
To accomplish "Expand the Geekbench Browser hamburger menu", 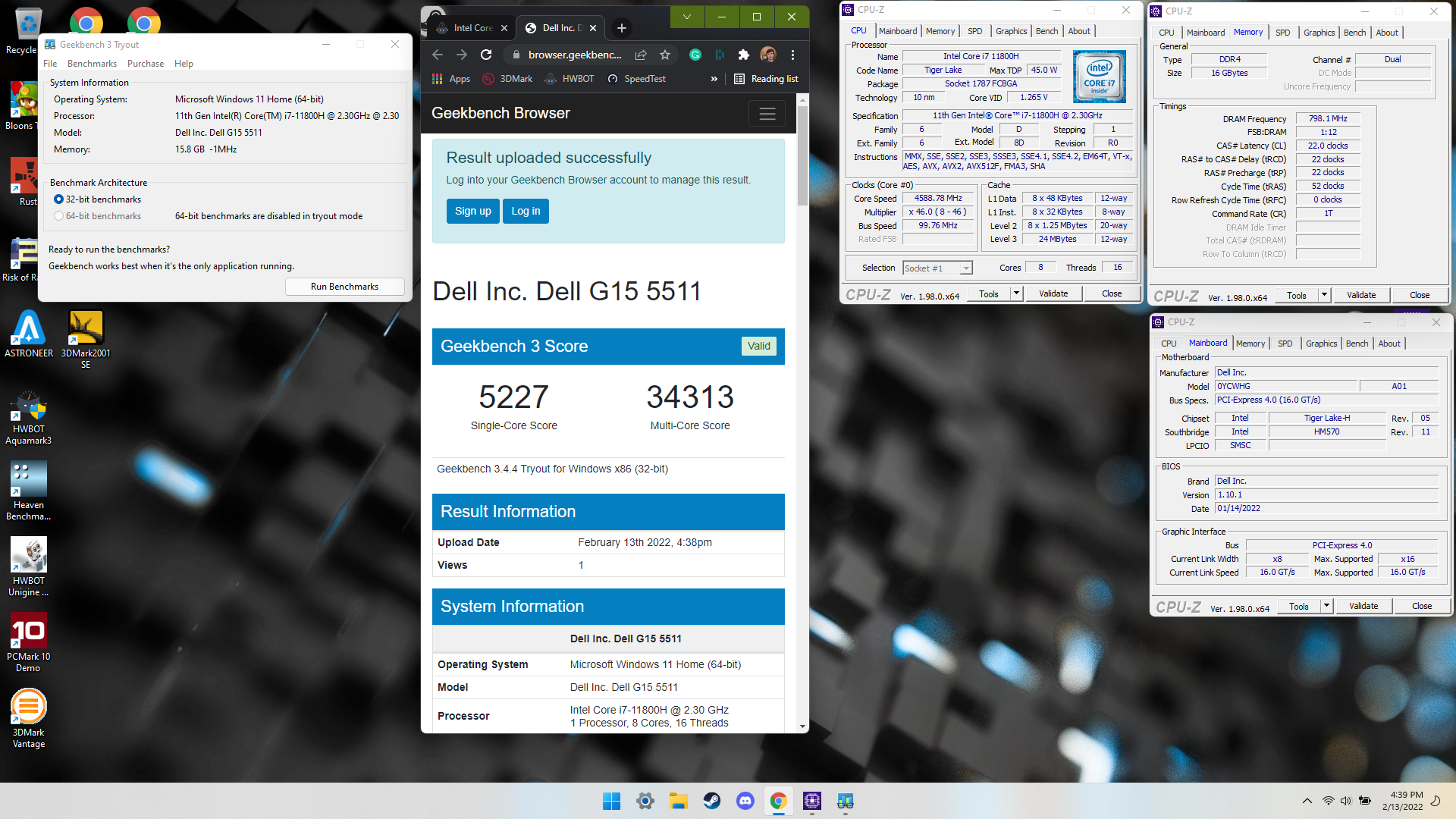I will 767,114.
